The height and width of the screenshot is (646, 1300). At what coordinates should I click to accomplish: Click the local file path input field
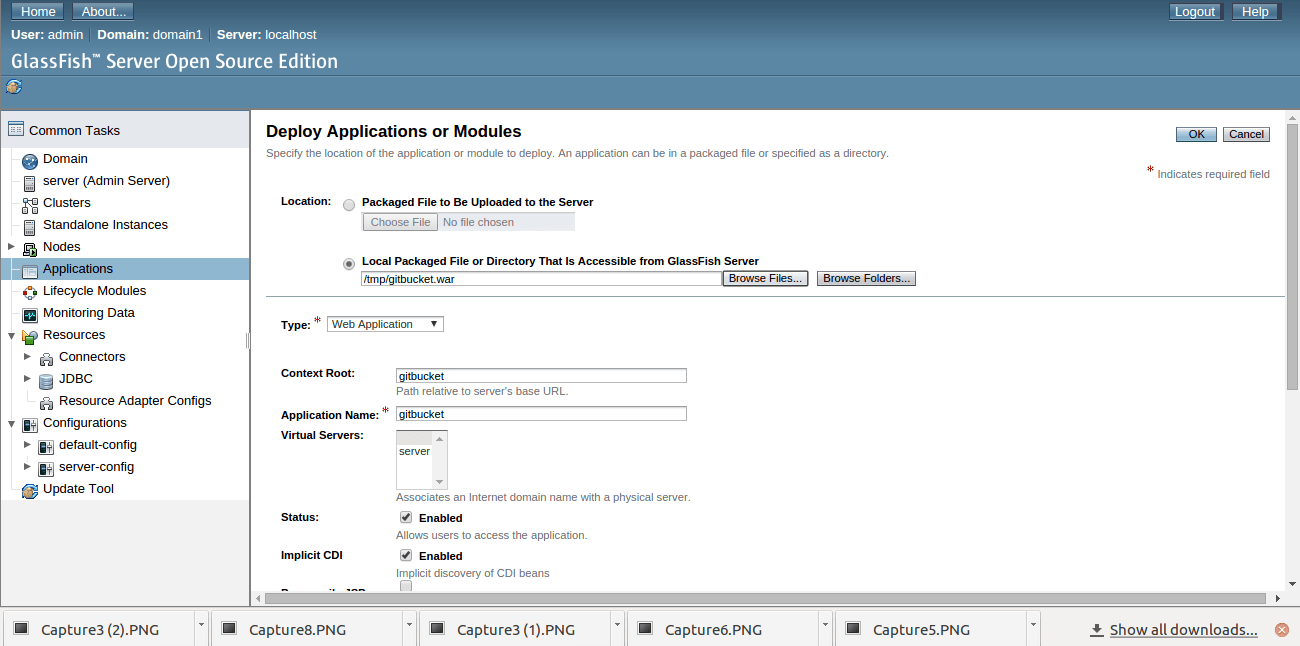coord(541,279)
